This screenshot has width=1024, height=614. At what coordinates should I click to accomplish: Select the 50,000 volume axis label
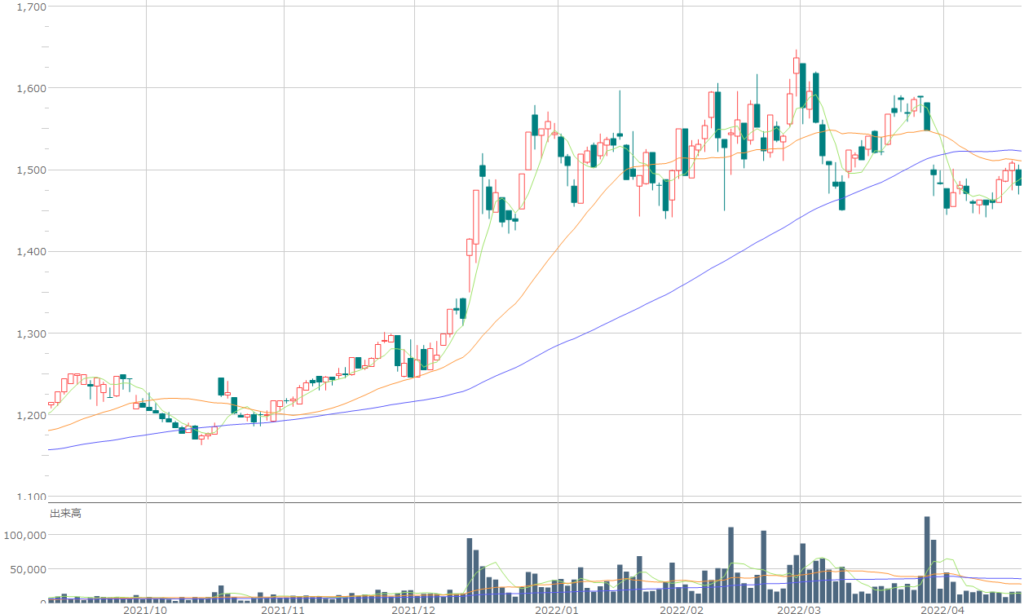(x=28, y=570)
